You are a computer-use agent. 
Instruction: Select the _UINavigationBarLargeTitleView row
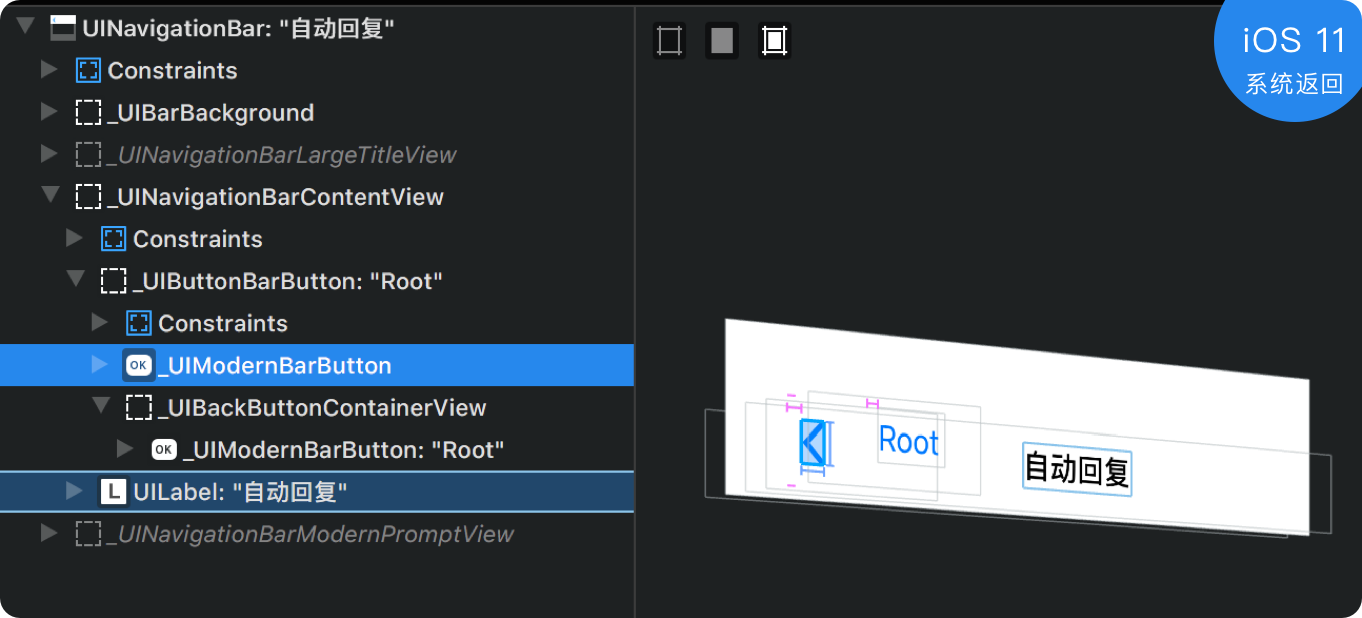[317, 154]
